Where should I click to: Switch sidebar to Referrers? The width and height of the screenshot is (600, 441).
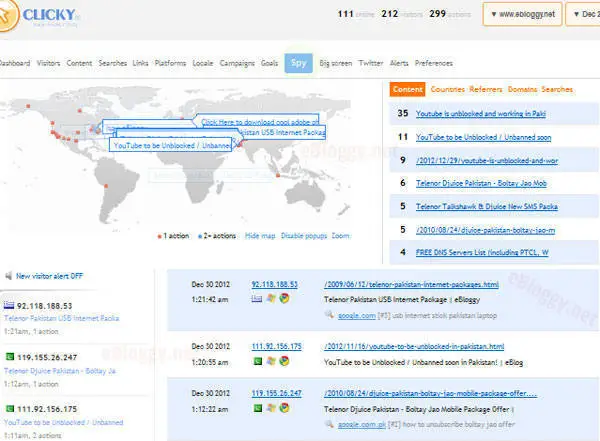[x=486, y=89]
